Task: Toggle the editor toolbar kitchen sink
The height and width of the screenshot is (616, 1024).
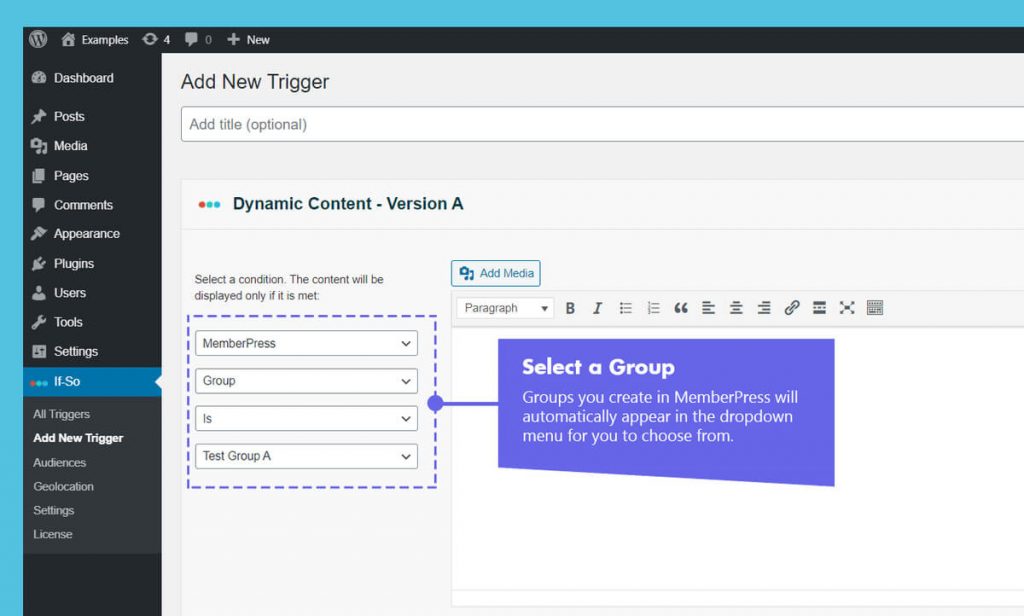Action: coord(875,308)
